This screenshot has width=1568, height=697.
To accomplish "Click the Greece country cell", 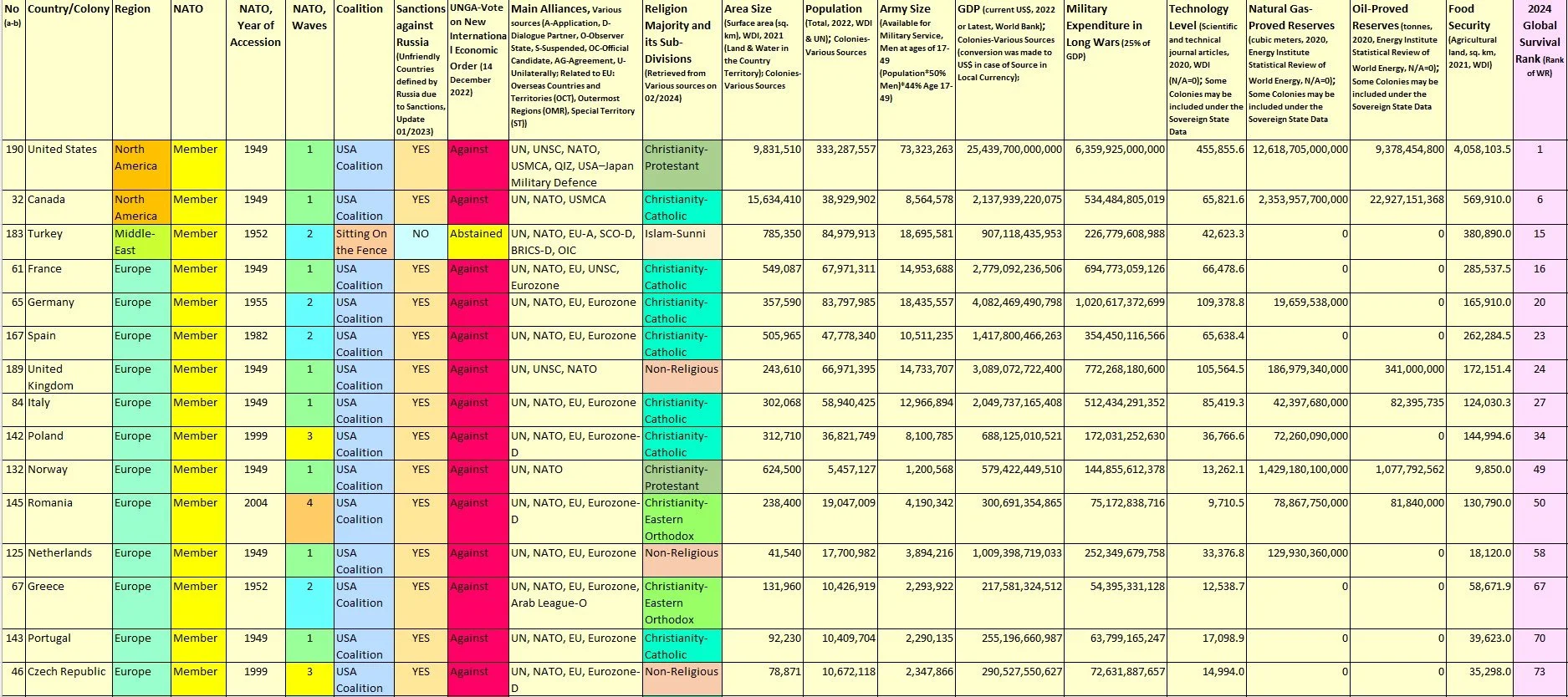I will pyautogui.click(x=69, y=603).
